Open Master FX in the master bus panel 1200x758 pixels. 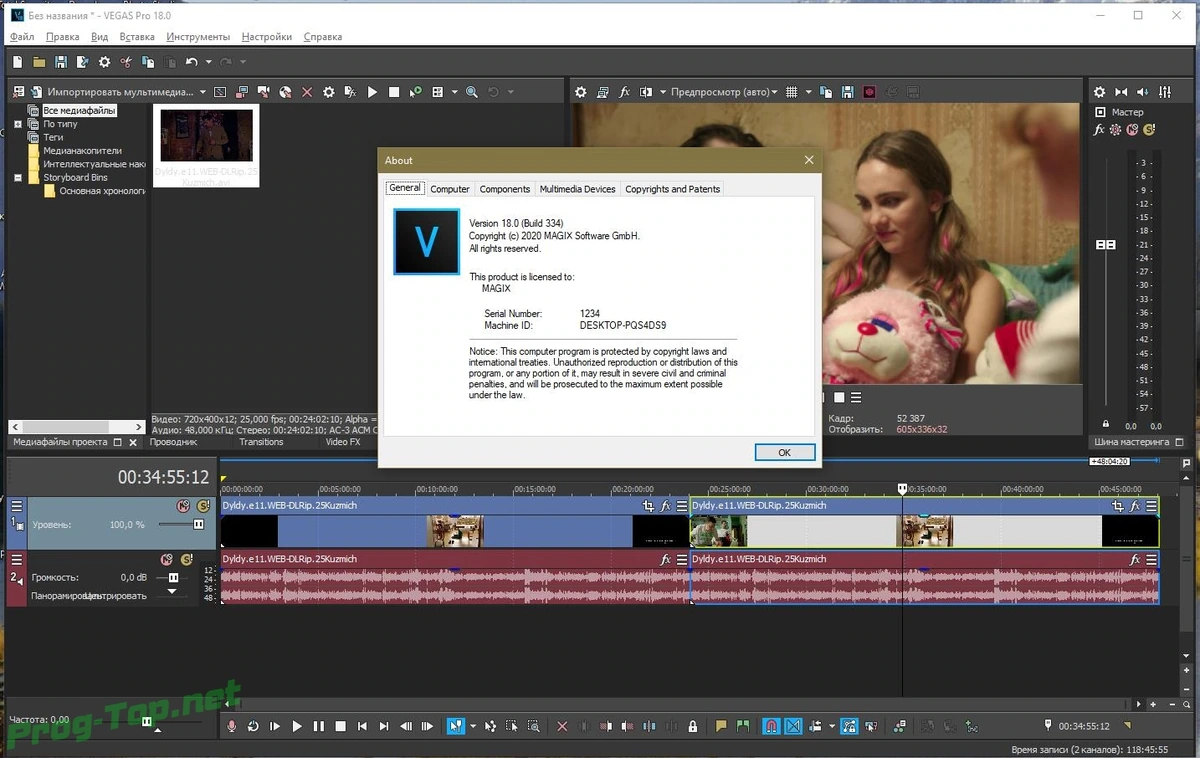coord(1099,130)
